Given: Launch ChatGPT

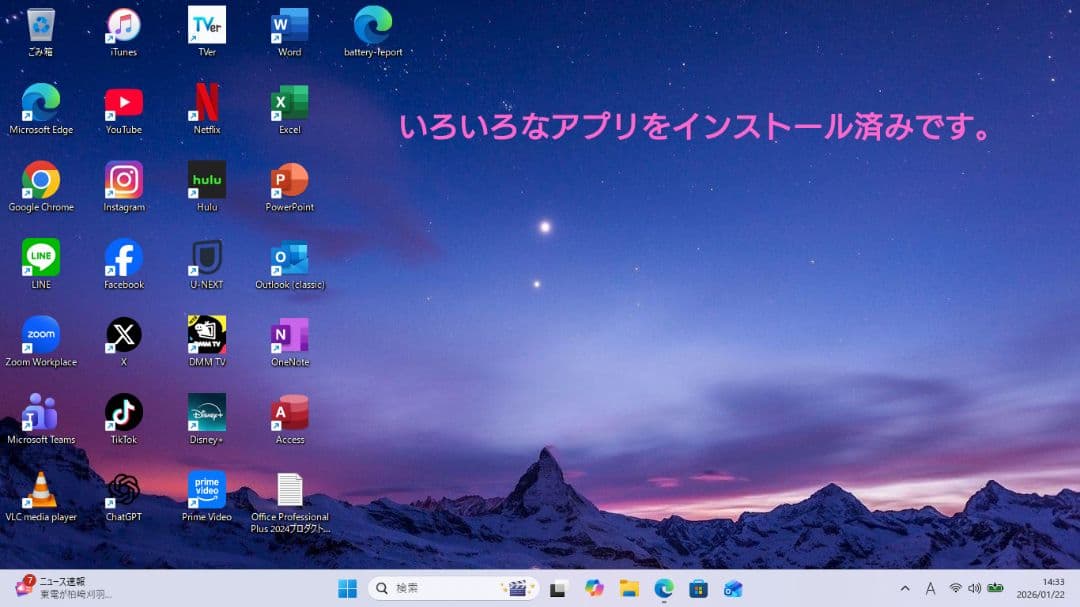Looking at the screenshot, I should point(122,490).
